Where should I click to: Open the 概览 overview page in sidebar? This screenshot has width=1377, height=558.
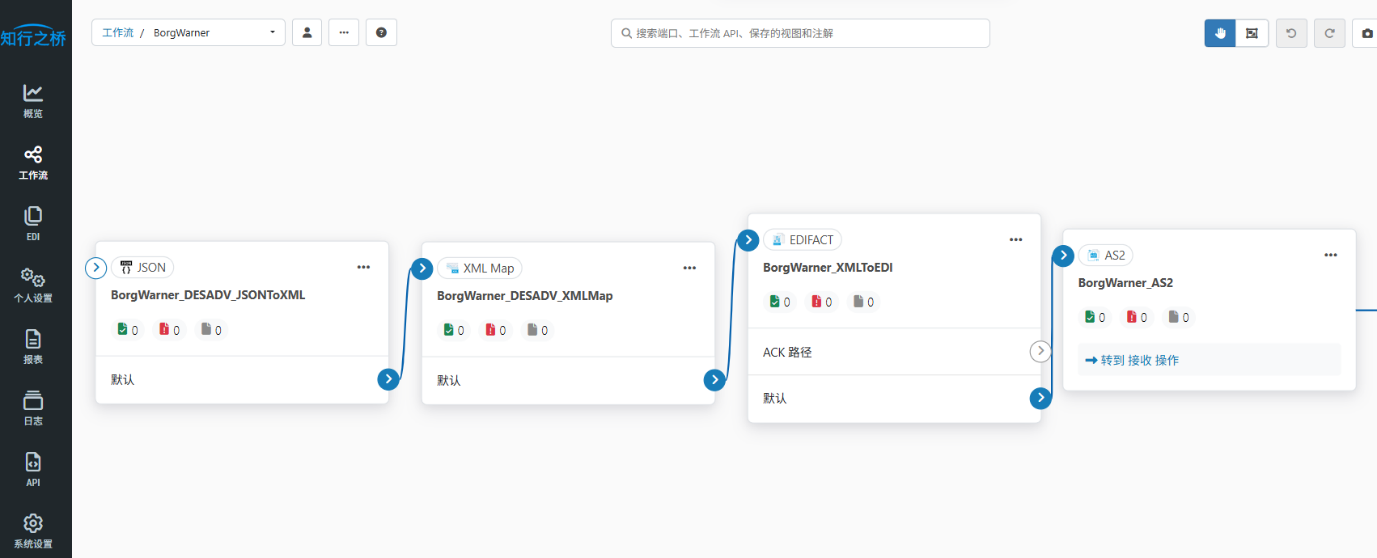34,101
